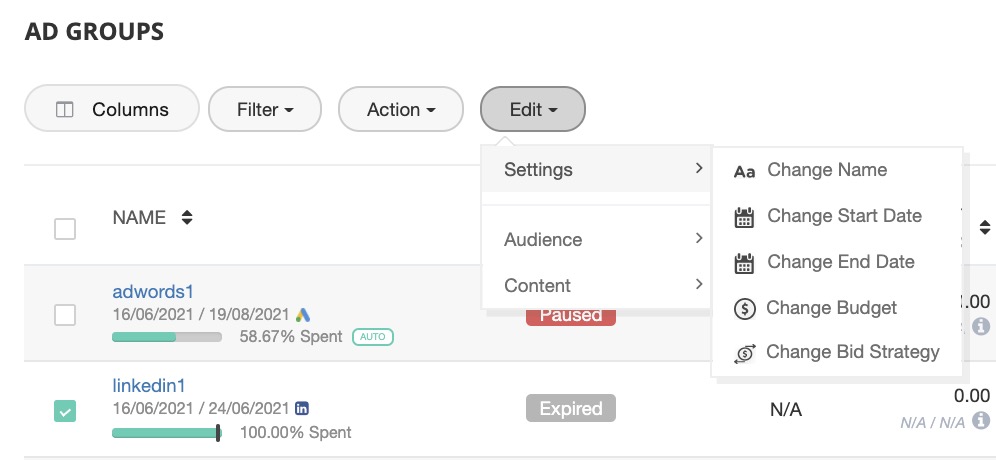Collapse the Edit dropdown
This screenshot has width=996, height=460.
pos(533,110)
